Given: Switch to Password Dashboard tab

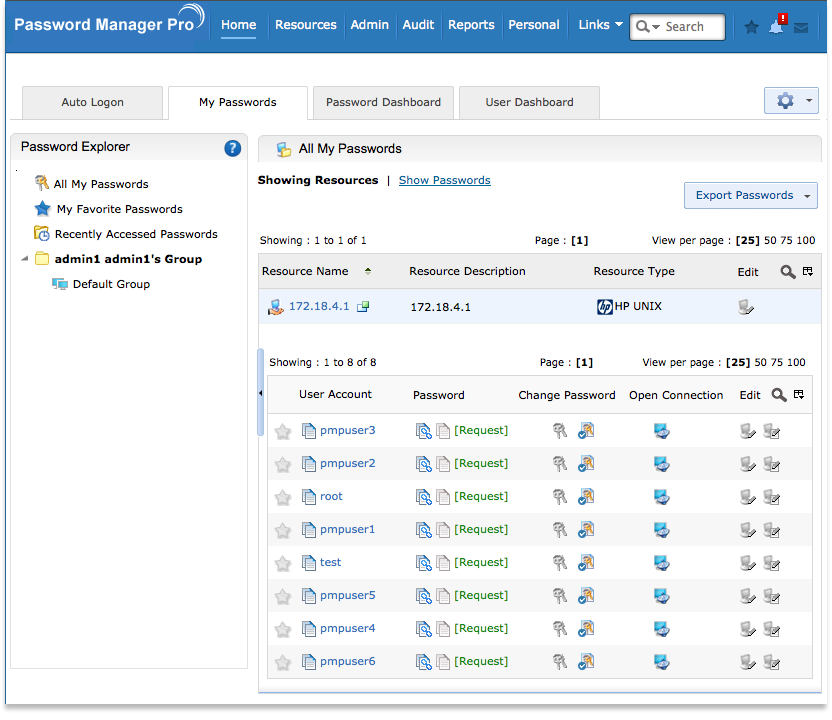Looking at the screenshot, I should coord(383,102).
